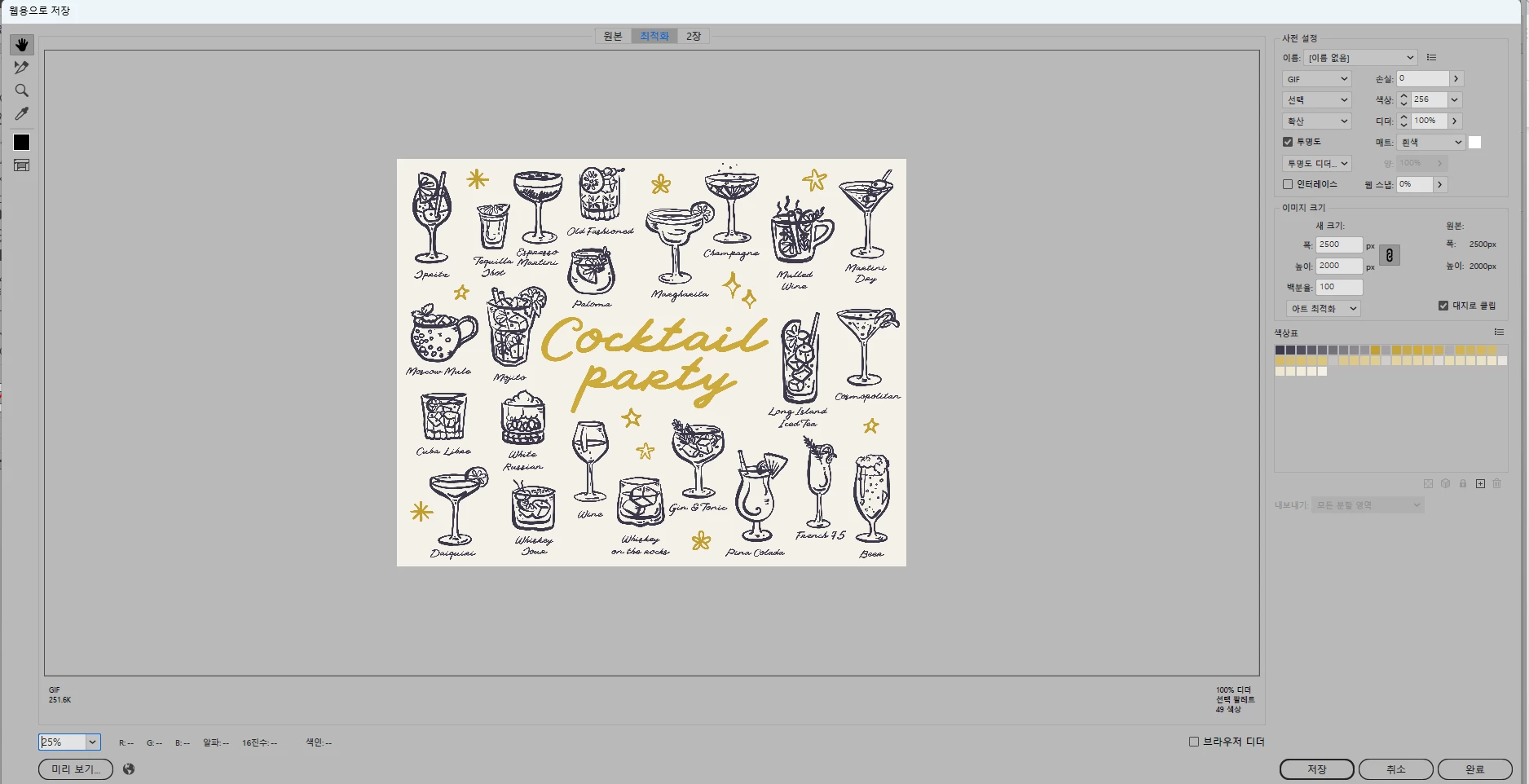Click the dither (디더) stepper arrows
The image size is (1529, 784).
coord(1403,121)
